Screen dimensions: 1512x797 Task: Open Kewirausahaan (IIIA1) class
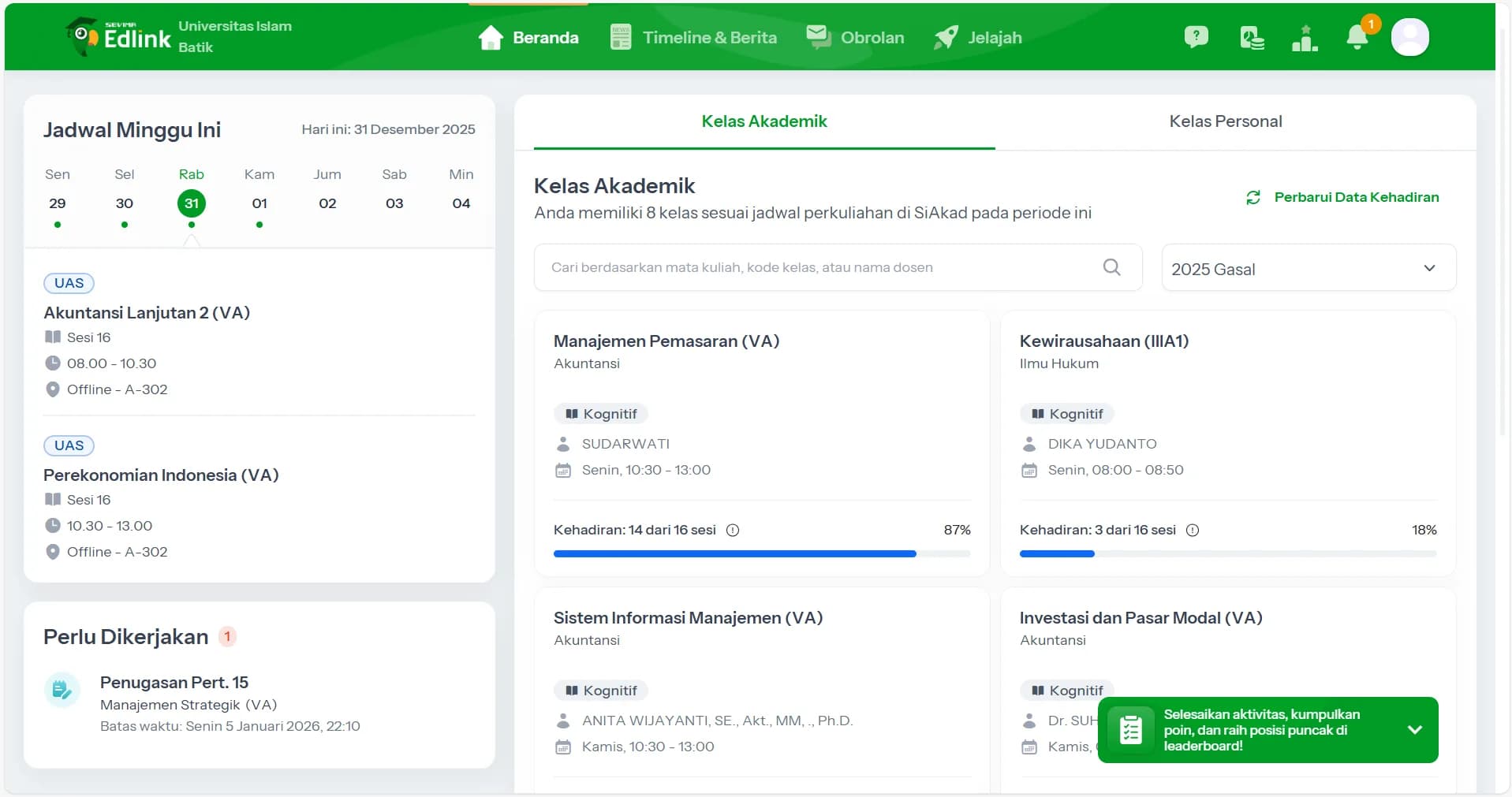point(1104,341)
